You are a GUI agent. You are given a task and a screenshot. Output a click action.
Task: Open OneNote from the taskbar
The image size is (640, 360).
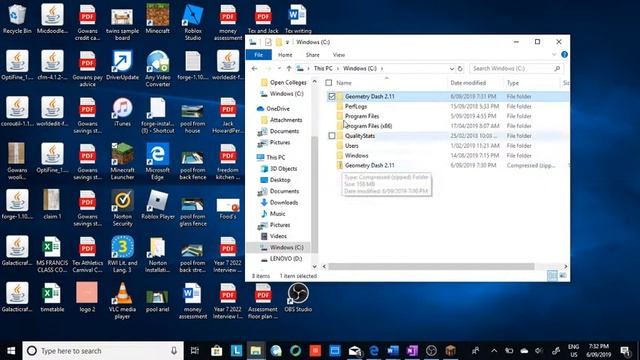click(x=412, y=351)
